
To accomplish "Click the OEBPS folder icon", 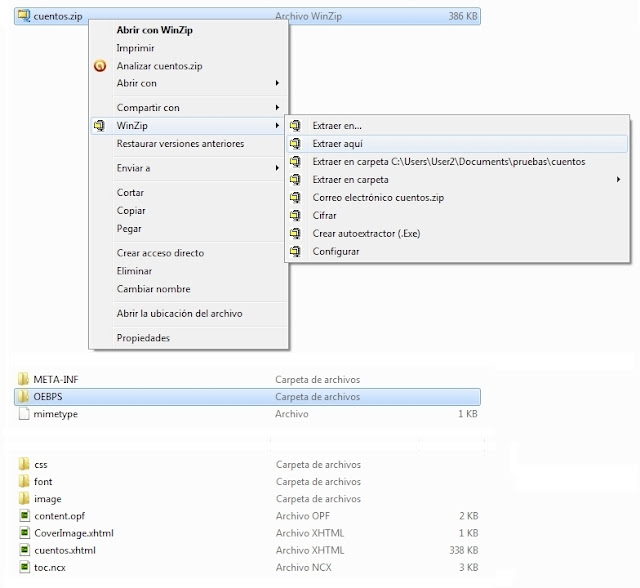I will point(24,396).
